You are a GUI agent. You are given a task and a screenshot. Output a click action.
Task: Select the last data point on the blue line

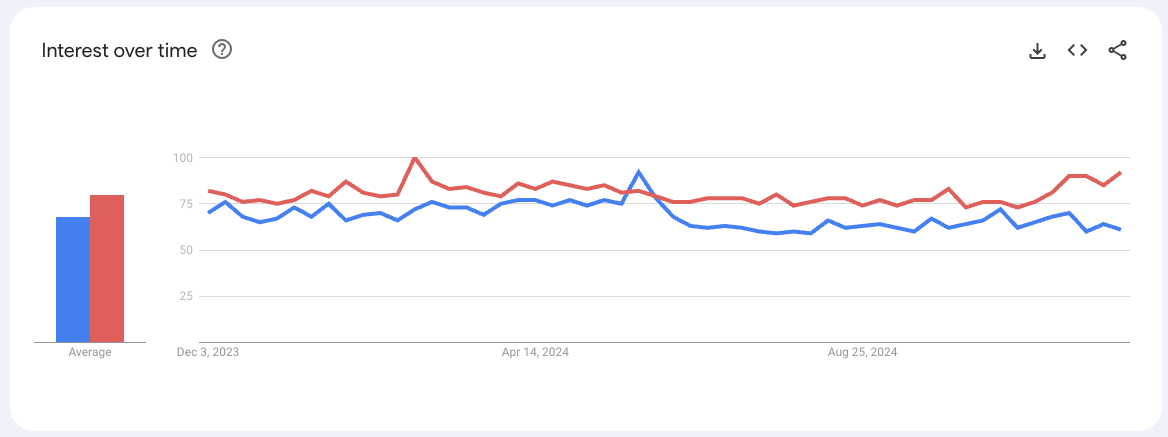coord(1120,230)
